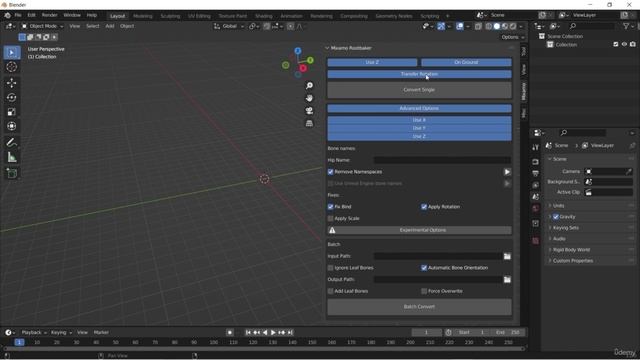
Task: Enable Force Overwrite checkbox
Action: (x=424, y=291)
